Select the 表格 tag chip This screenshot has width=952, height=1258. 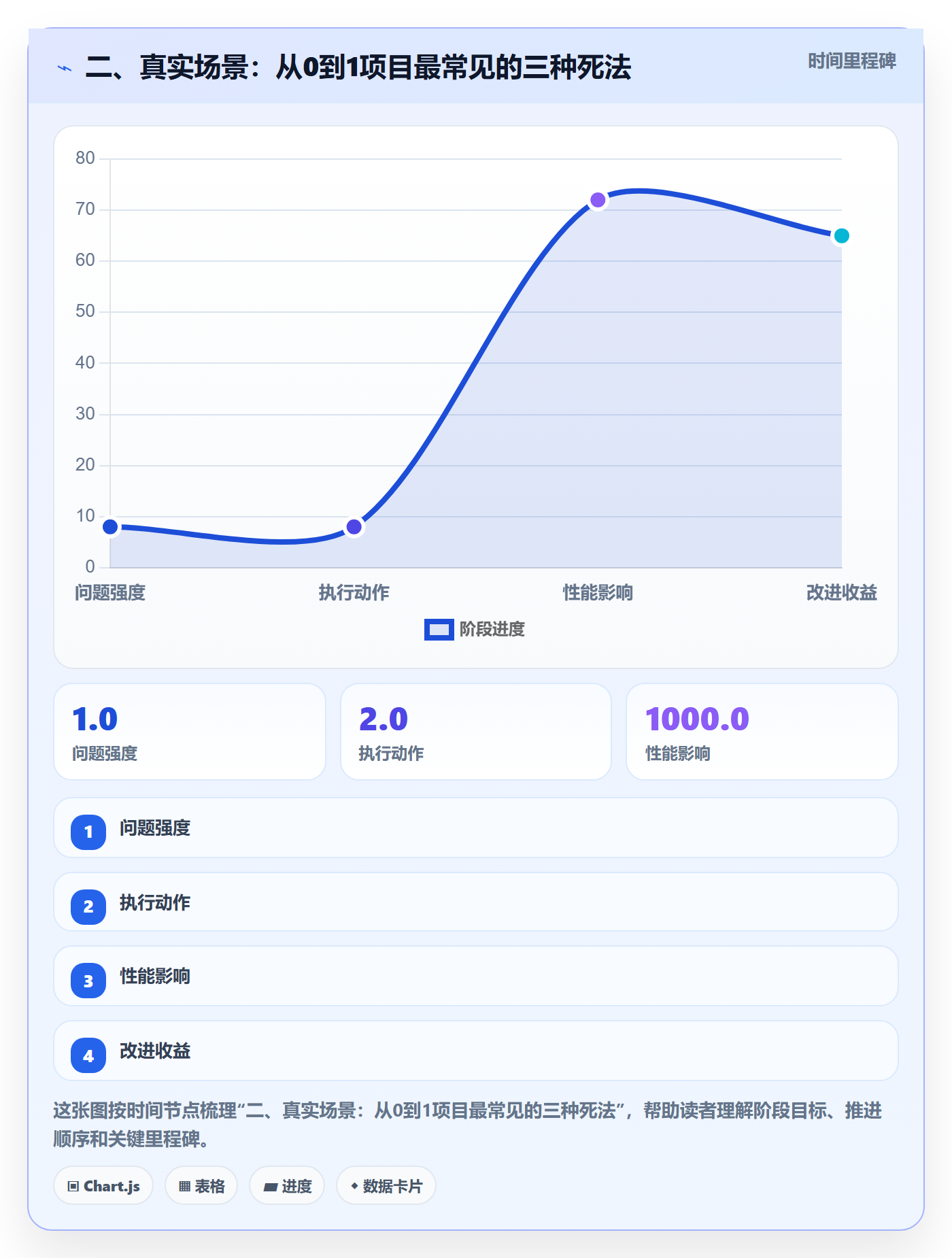coord(201,1186)
